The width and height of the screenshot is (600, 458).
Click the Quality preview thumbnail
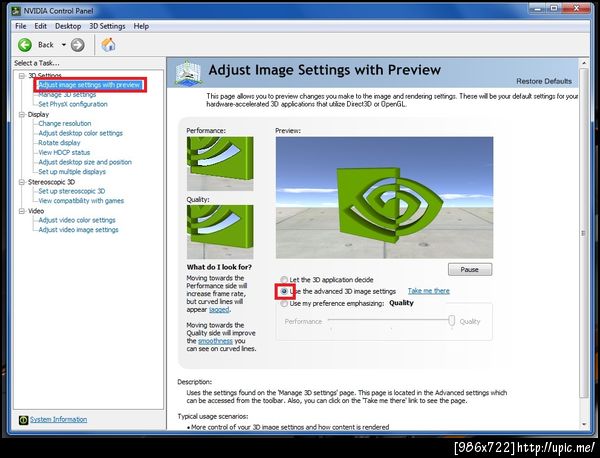tap(220, 232)
